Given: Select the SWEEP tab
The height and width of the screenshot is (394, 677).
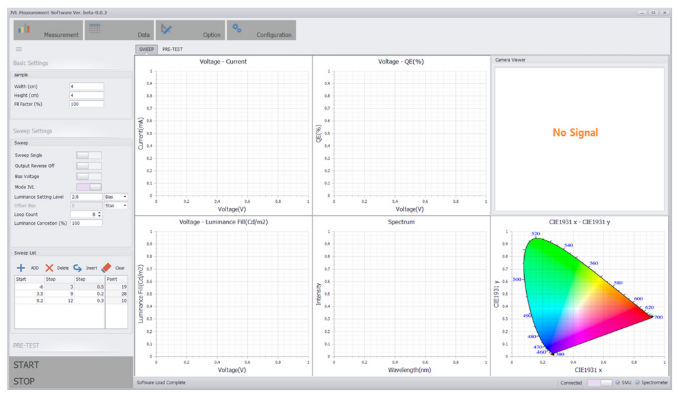Looking at the screenshot, I should coord(146,49).
